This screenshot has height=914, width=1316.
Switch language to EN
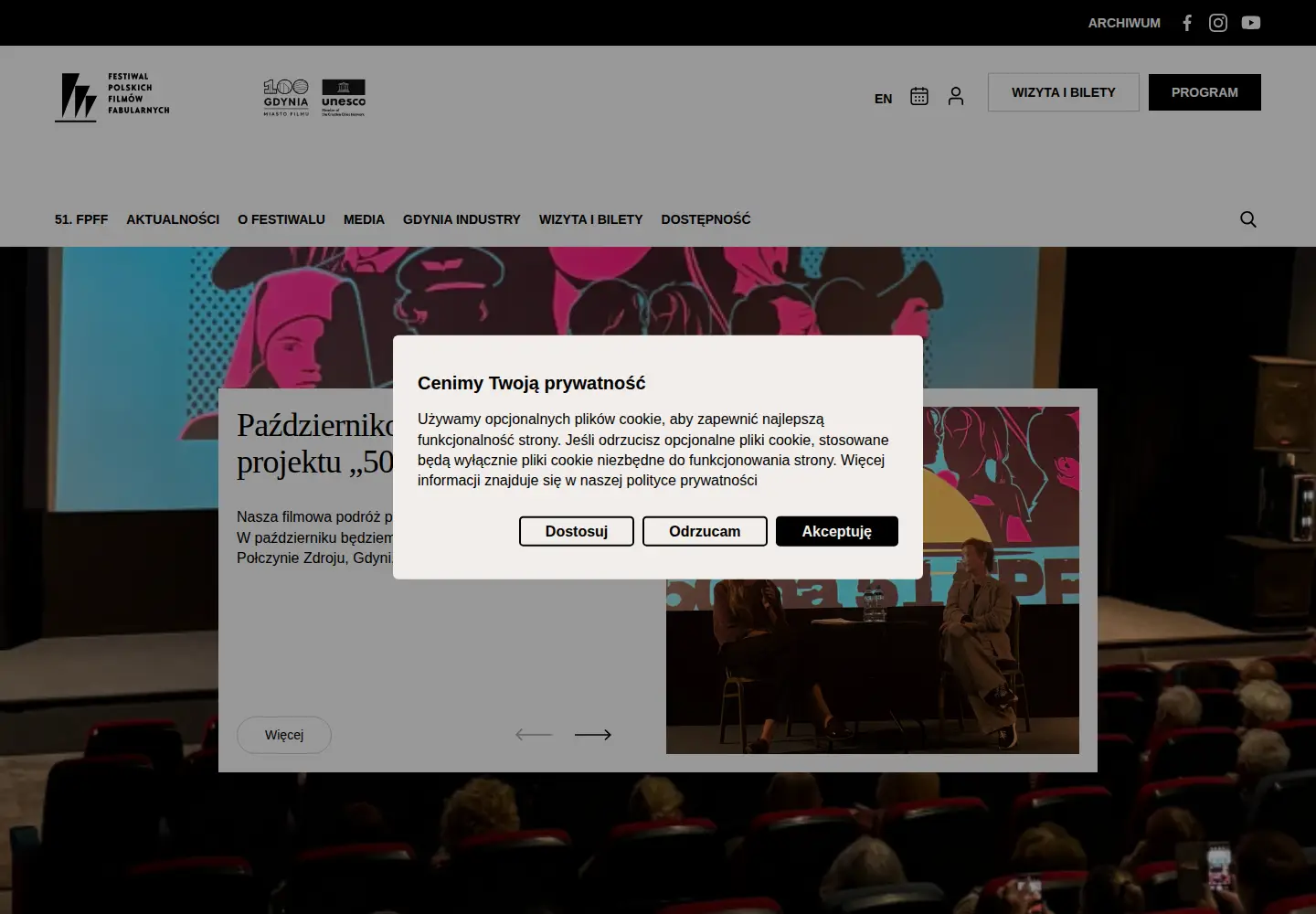[883, 99]
